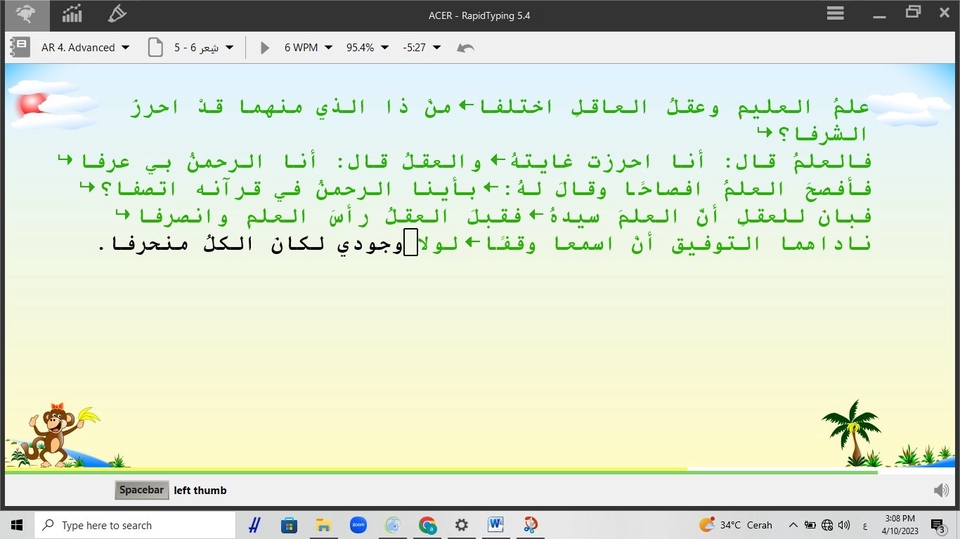Open the typing lesson tab
The width and height of the screenshot is (960, 539).
tap(26, 15)
